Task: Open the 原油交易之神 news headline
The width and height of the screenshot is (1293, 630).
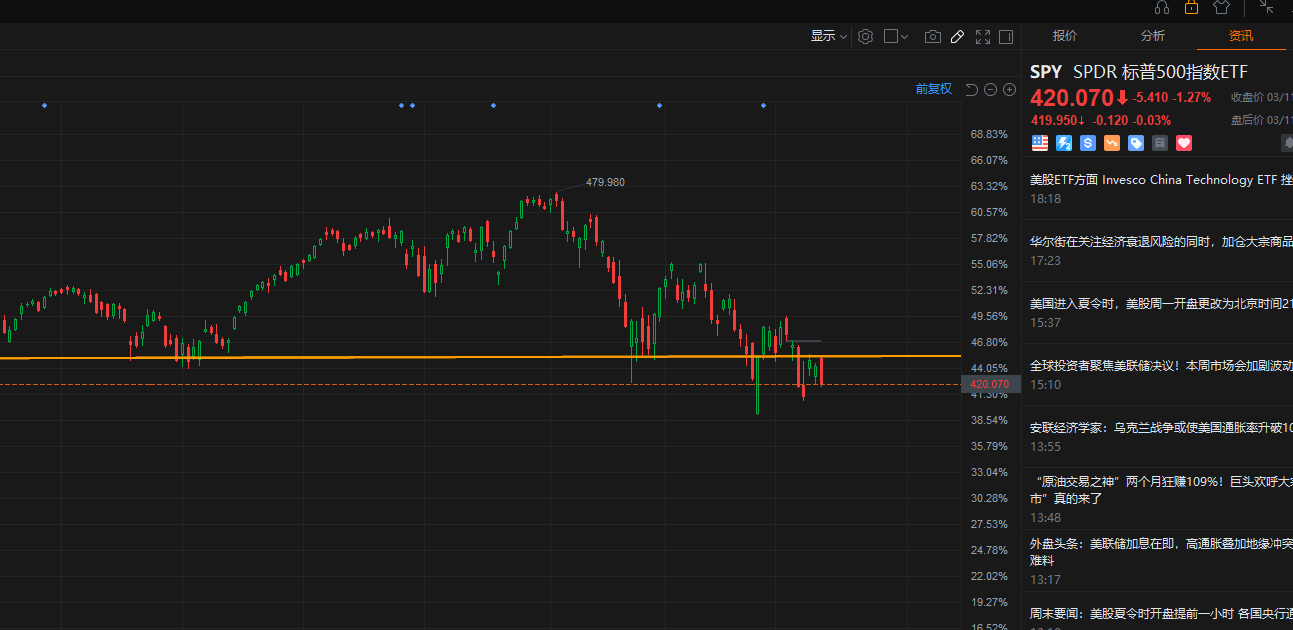Action: [1161, 489]
